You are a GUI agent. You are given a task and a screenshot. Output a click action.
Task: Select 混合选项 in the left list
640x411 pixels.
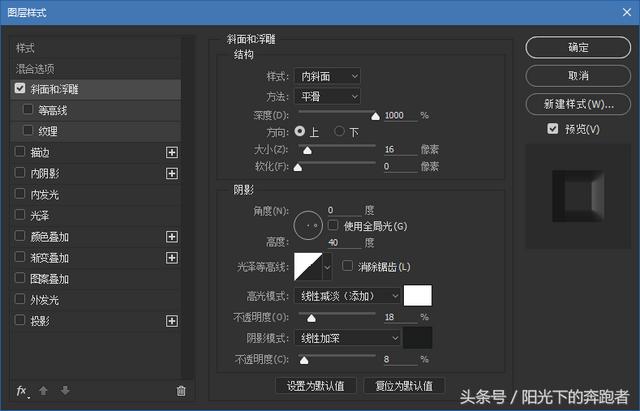tap(96, 69)
